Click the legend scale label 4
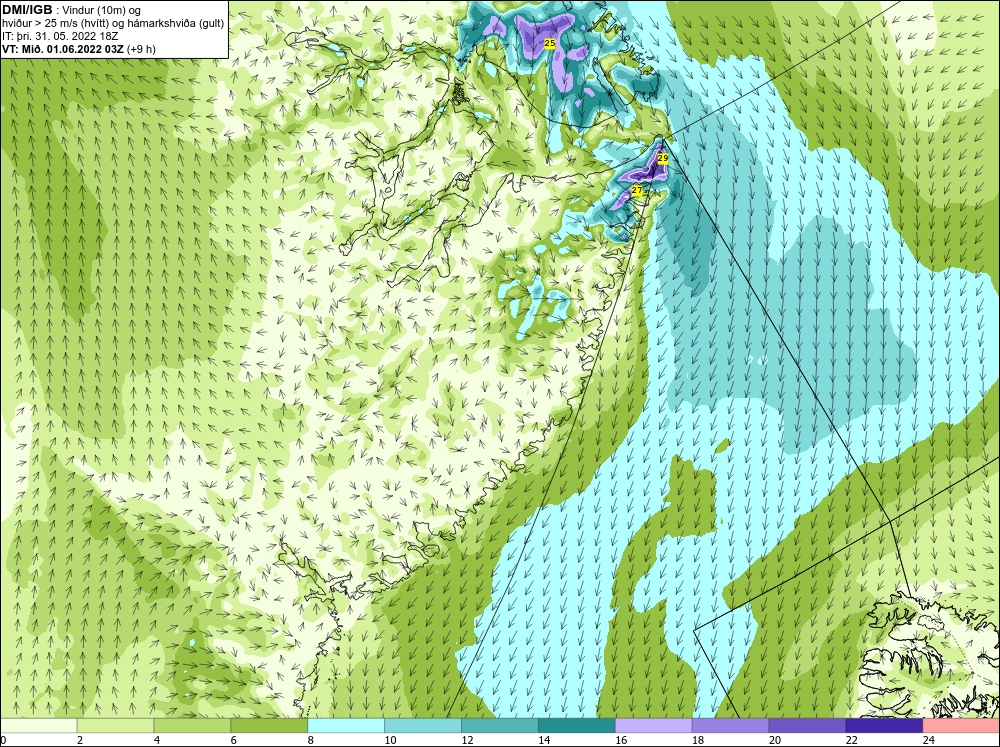This screenshot has width=1000, height=747. point(157,740)
